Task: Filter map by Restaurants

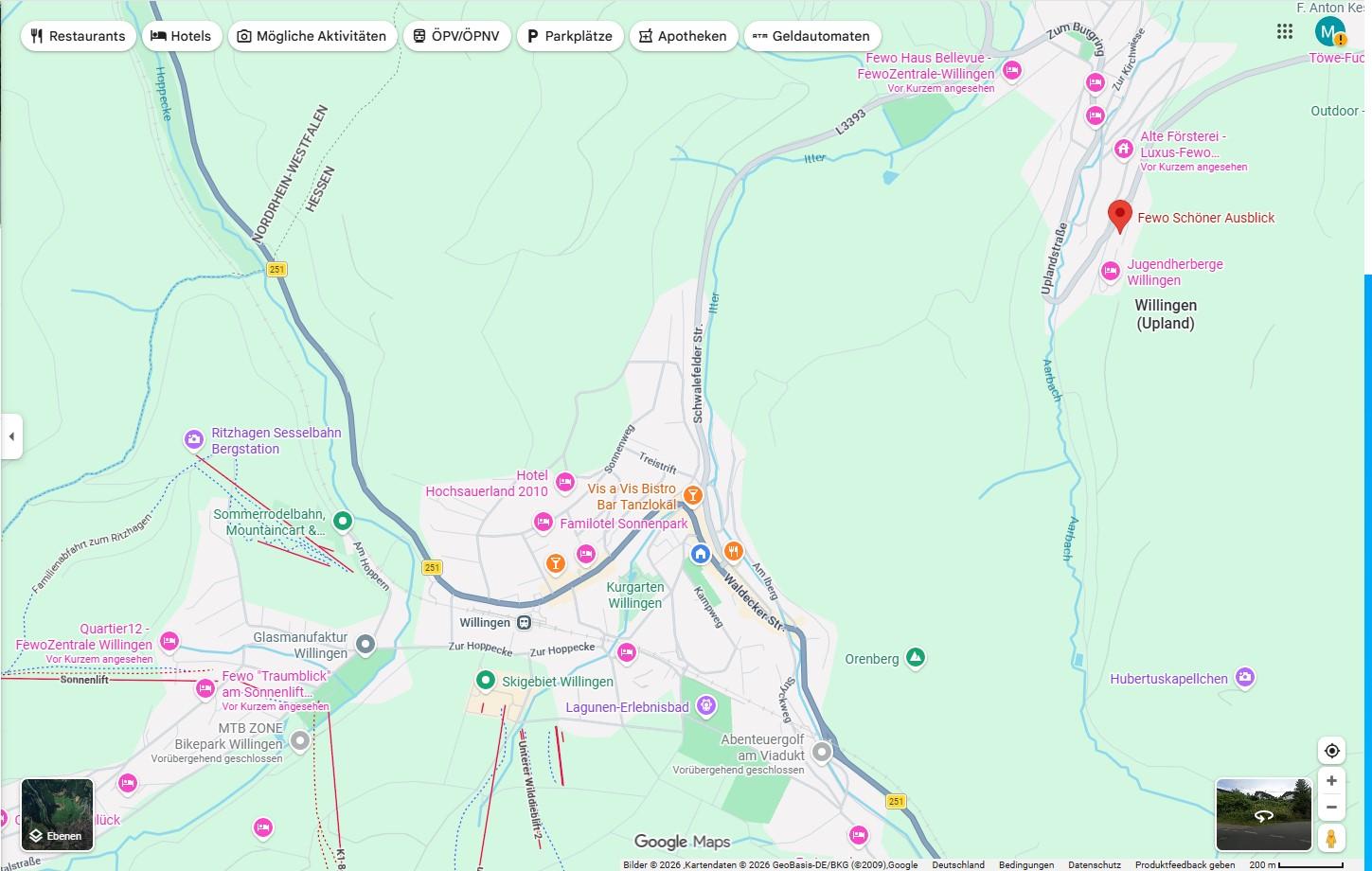Action: 78,36
